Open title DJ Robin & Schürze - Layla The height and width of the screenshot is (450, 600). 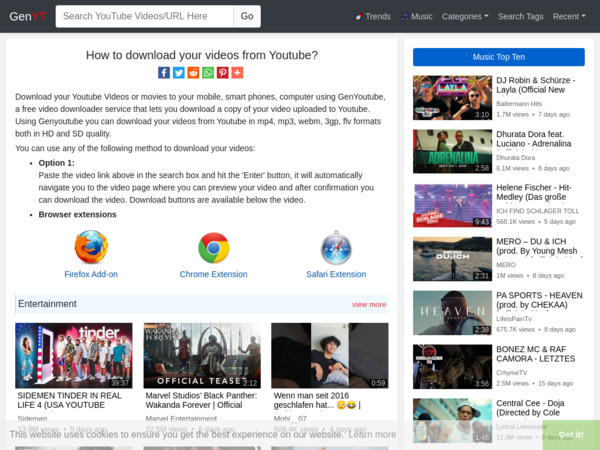click(535, 85)
